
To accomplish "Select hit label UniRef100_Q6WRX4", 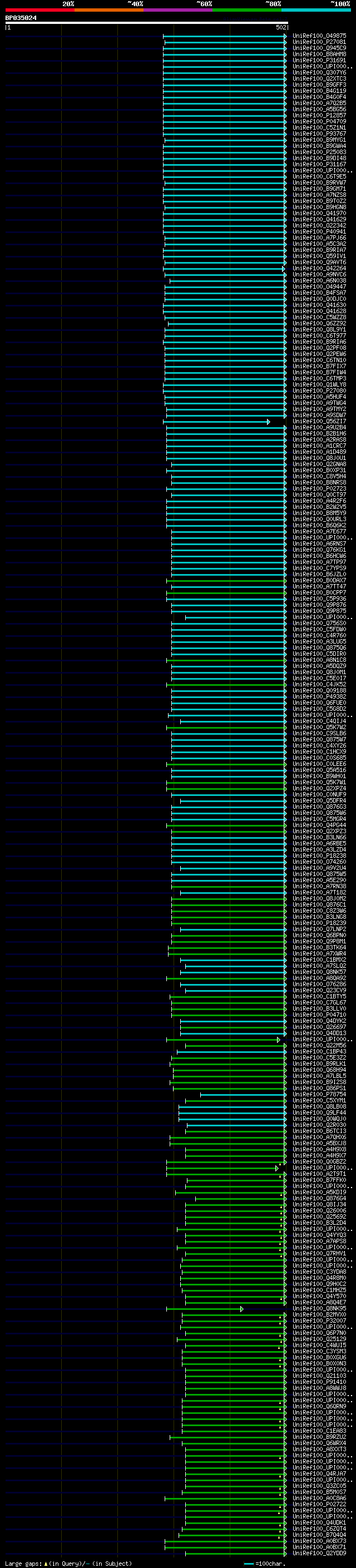I will point(319,1443).
